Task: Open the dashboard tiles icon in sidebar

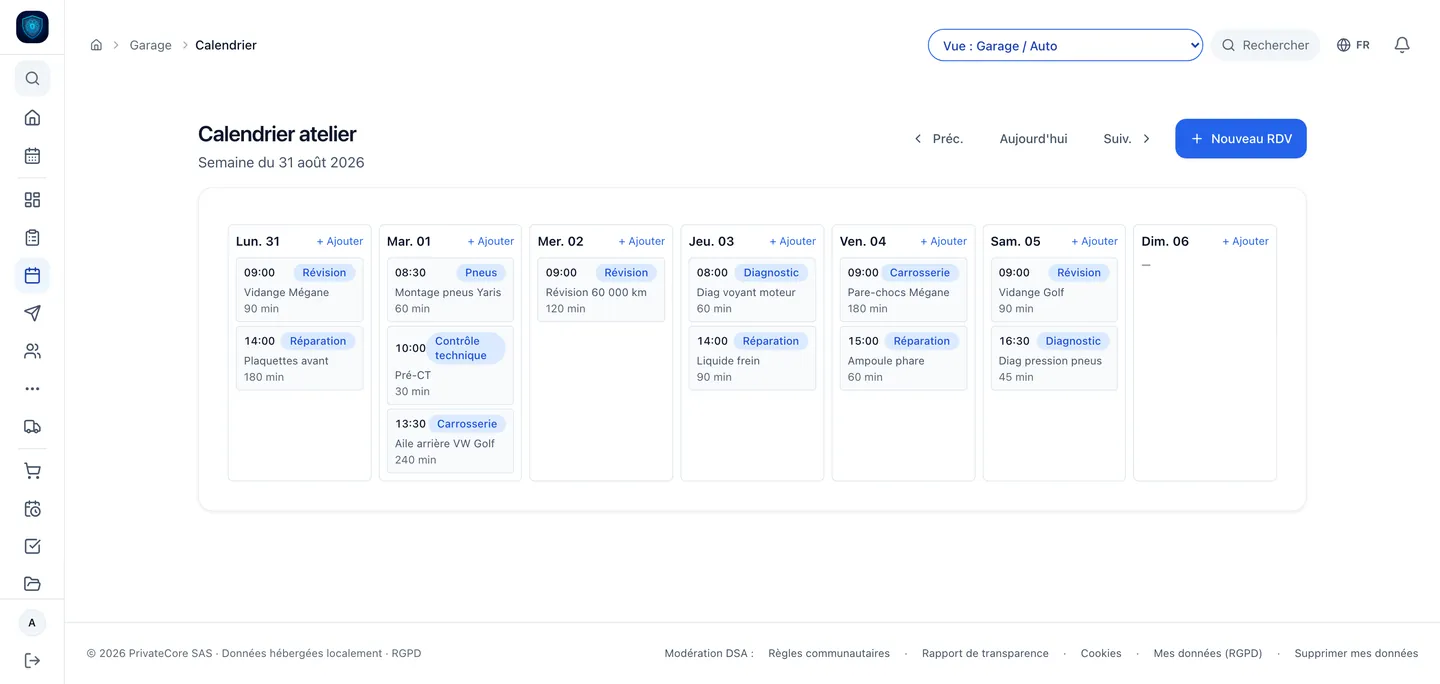Action: (x=32, y=200)
